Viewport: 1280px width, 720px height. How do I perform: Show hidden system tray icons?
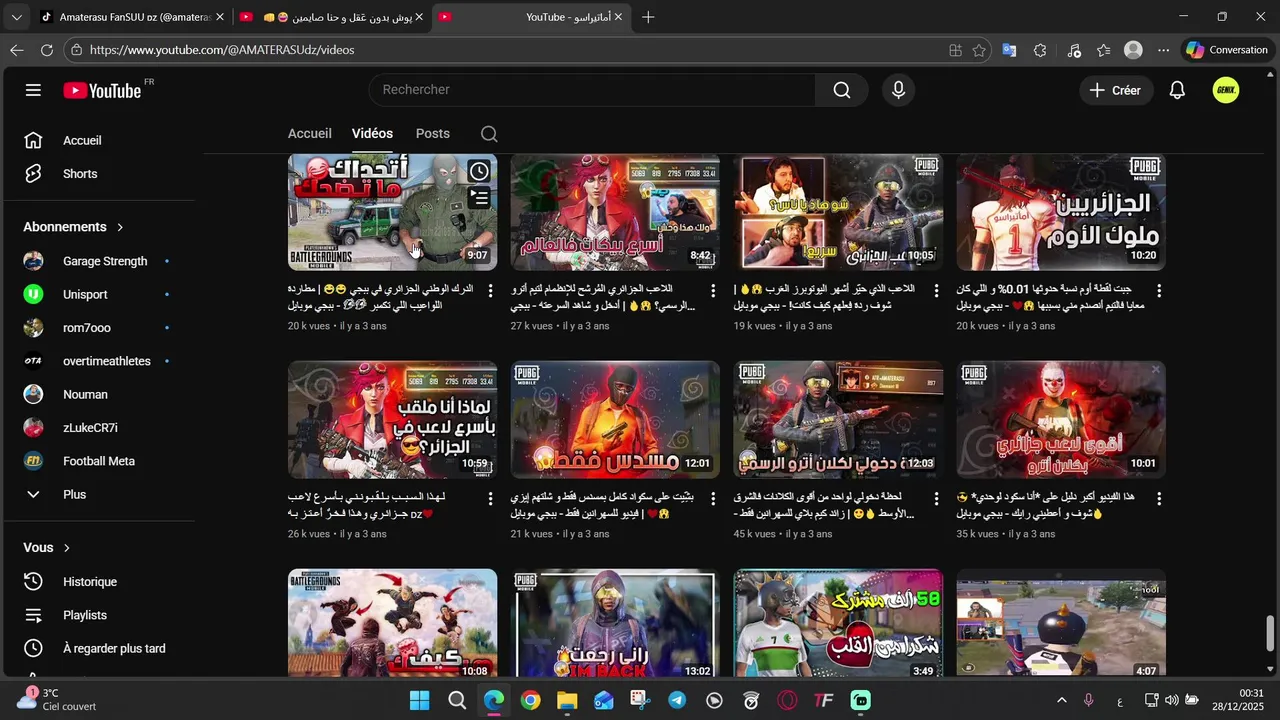coord(1061,700)
